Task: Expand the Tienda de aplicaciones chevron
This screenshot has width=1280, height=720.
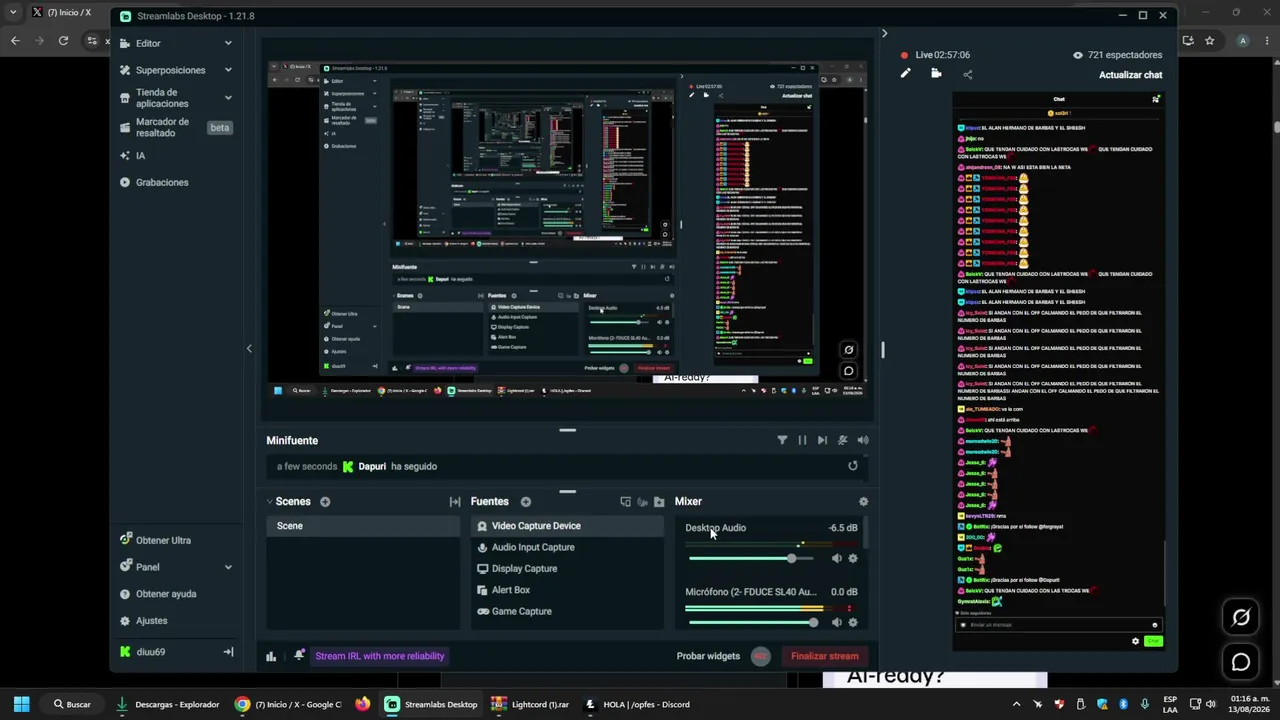Action: click(x=228, y=97)
